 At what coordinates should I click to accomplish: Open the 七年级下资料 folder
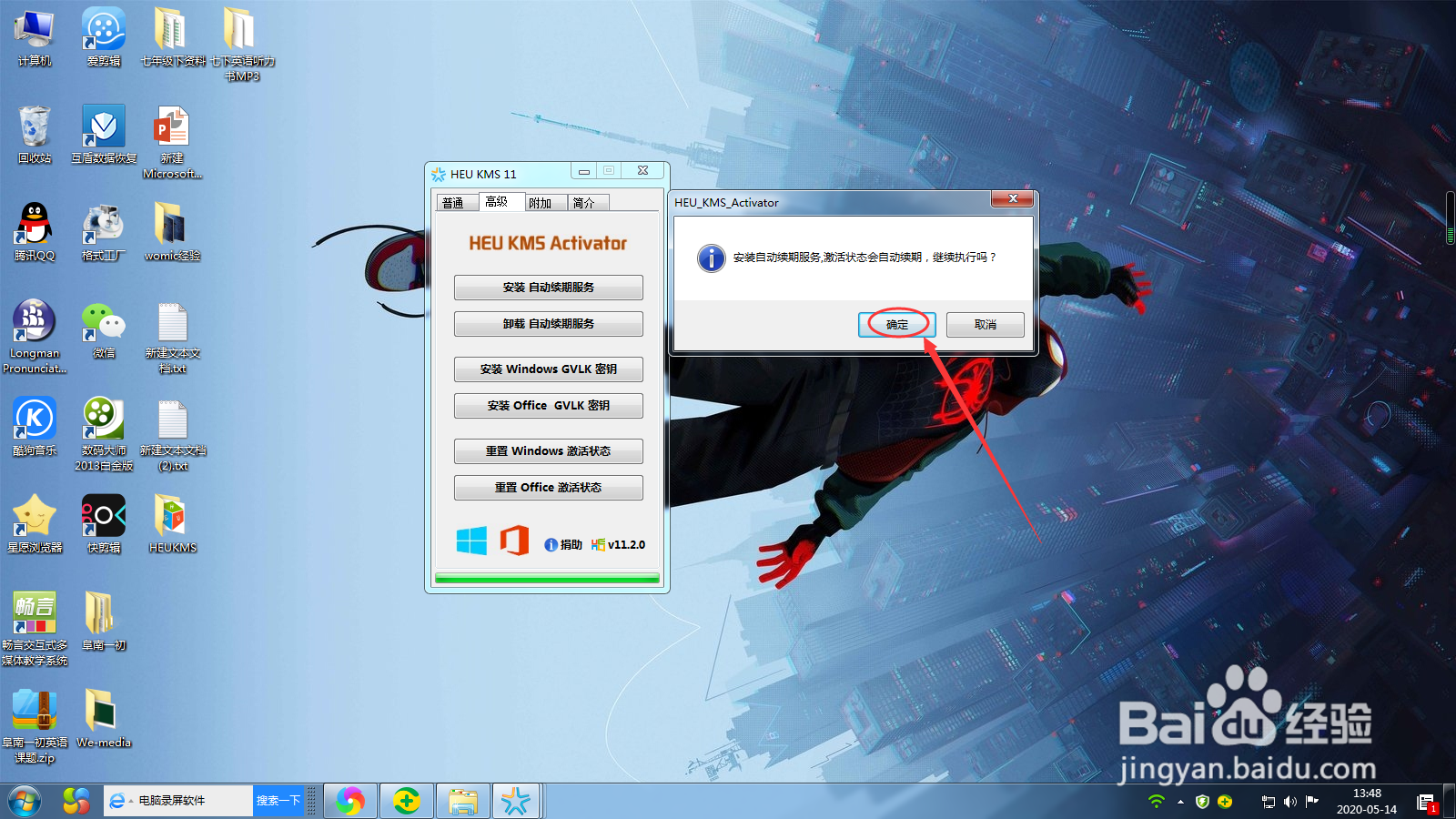[x=173, y=38]
